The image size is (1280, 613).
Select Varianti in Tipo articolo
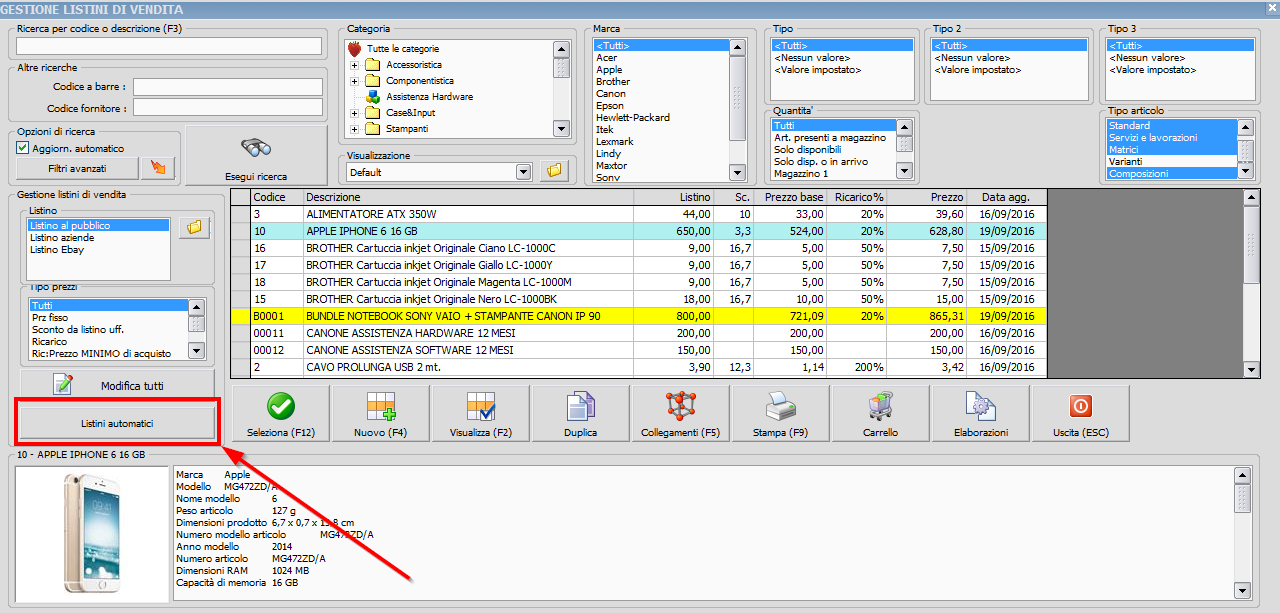1171,162
